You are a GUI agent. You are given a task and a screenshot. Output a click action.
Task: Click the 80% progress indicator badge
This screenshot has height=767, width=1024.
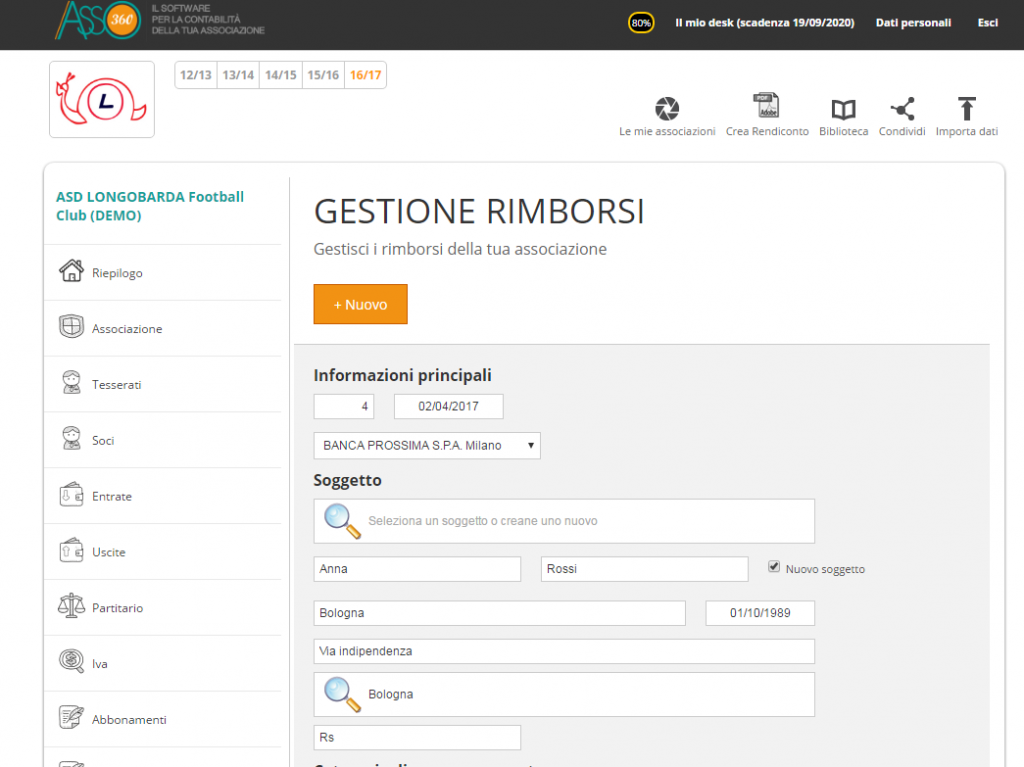point(641,23)
